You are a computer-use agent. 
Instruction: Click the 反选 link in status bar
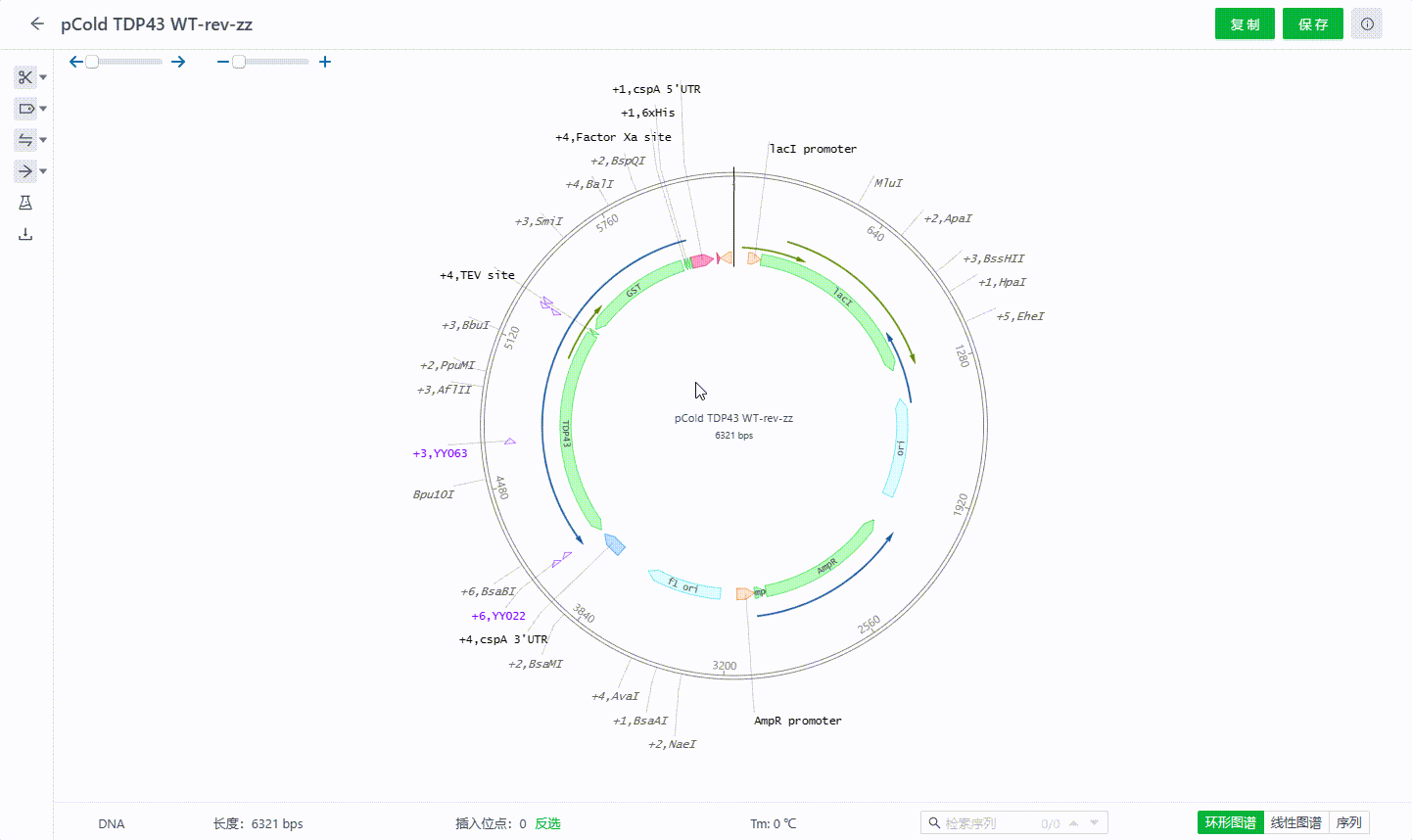pyautogui.click(x=547, y=823)
